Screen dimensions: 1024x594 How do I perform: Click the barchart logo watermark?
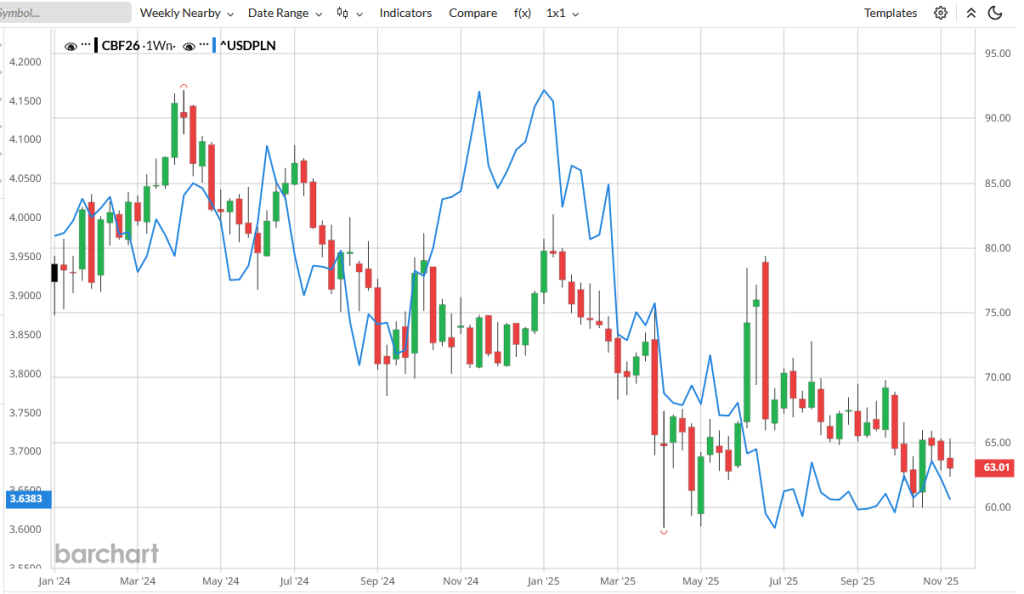point(106,554)
